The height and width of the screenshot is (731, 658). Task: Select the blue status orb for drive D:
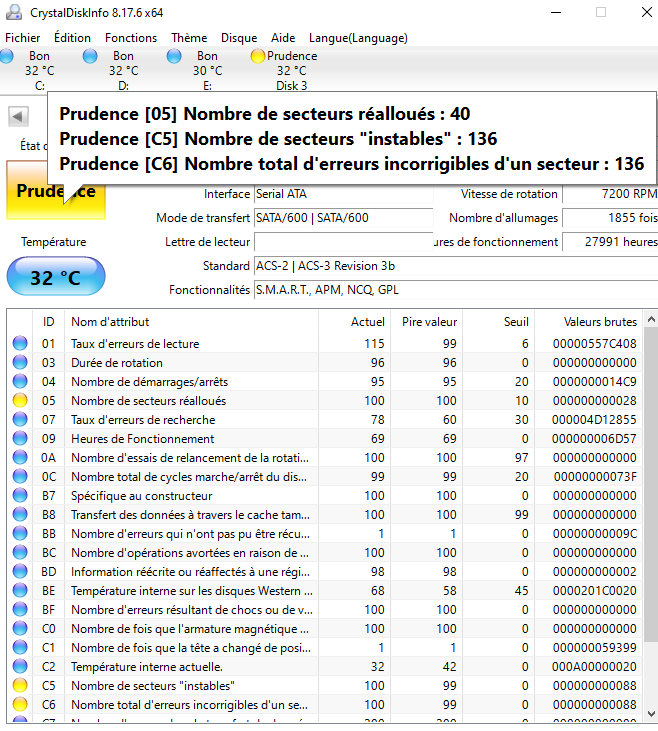pyautogui.click(x=91, y=57)
